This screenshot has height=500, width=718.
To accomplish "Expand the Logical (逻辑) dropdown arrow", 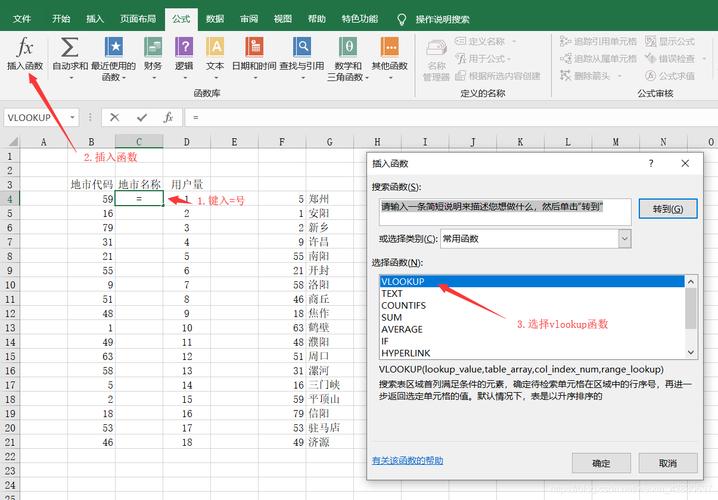I will click(x=185, y=78).
